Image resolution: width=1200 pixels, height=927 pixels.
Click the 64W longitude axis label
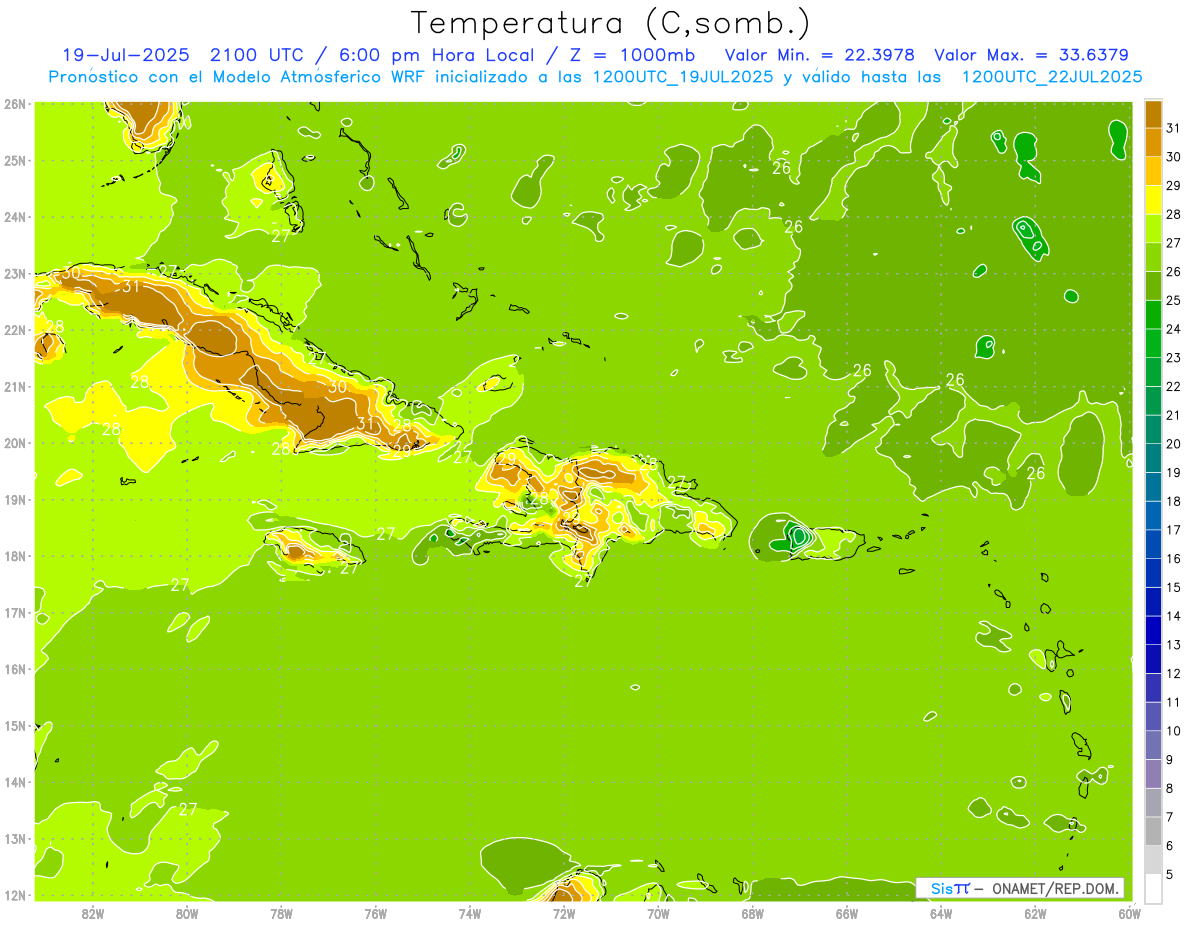941,913
